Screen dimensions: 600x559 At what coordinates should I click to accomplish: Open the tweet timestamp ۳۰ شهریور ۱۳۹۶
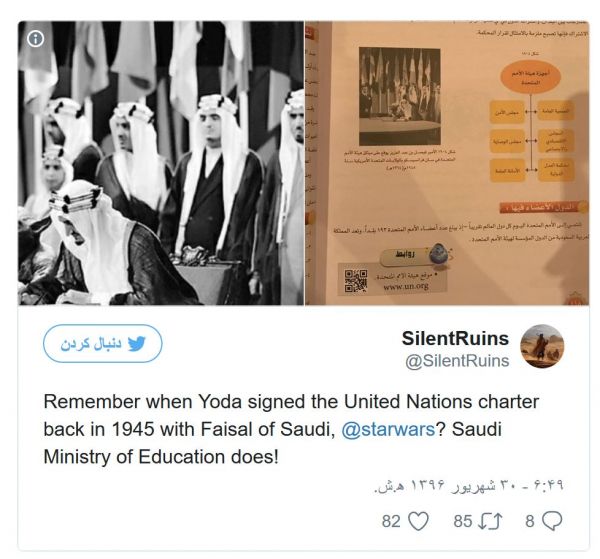click(469, 486)
